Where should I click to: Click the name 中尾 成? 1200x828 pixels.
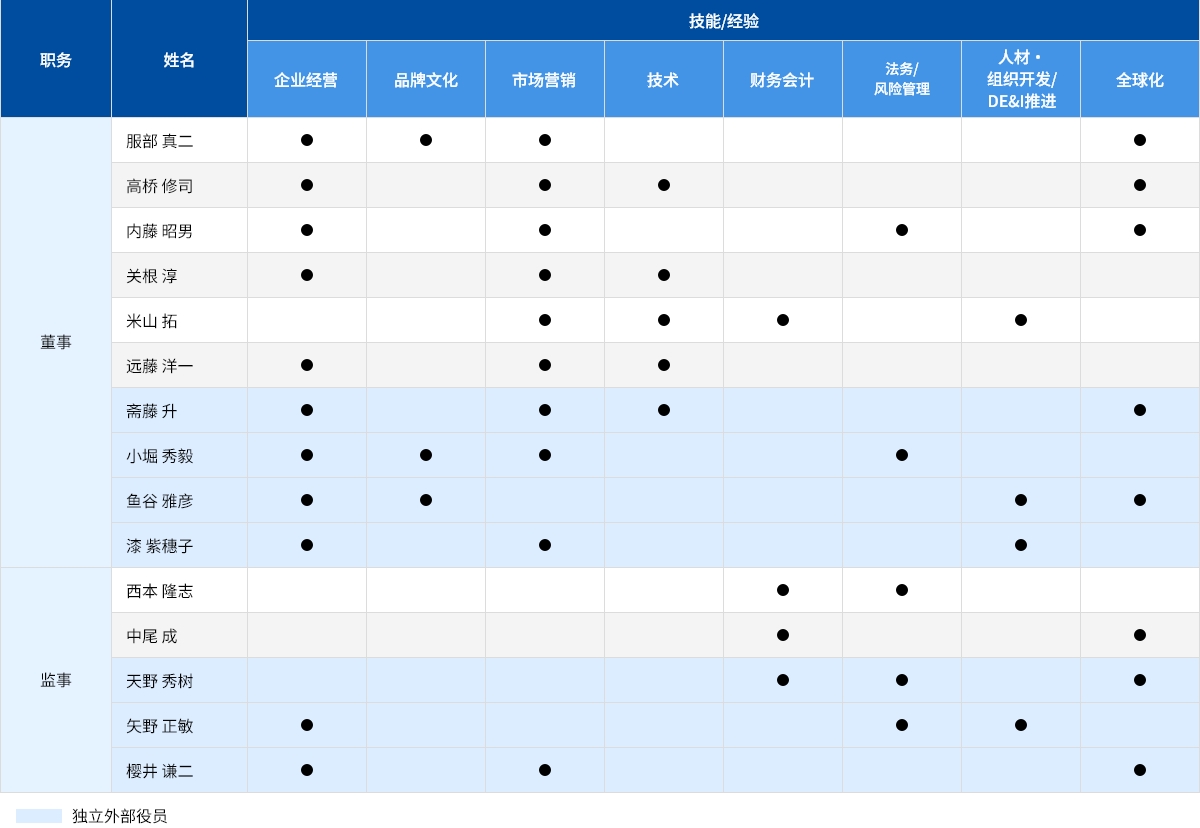coord(152,636)
